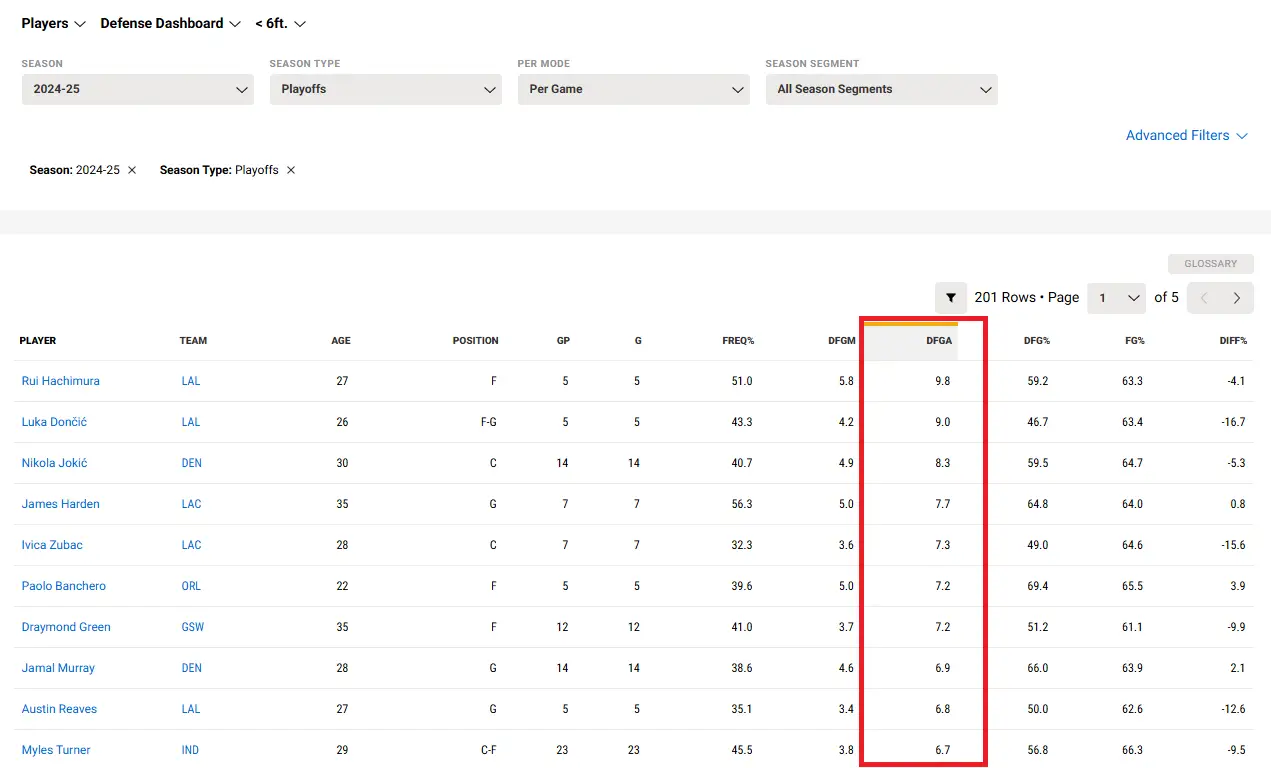Click the Glossary button
Viewport: 1271px width, 768px height.
tap(1210, 264)
